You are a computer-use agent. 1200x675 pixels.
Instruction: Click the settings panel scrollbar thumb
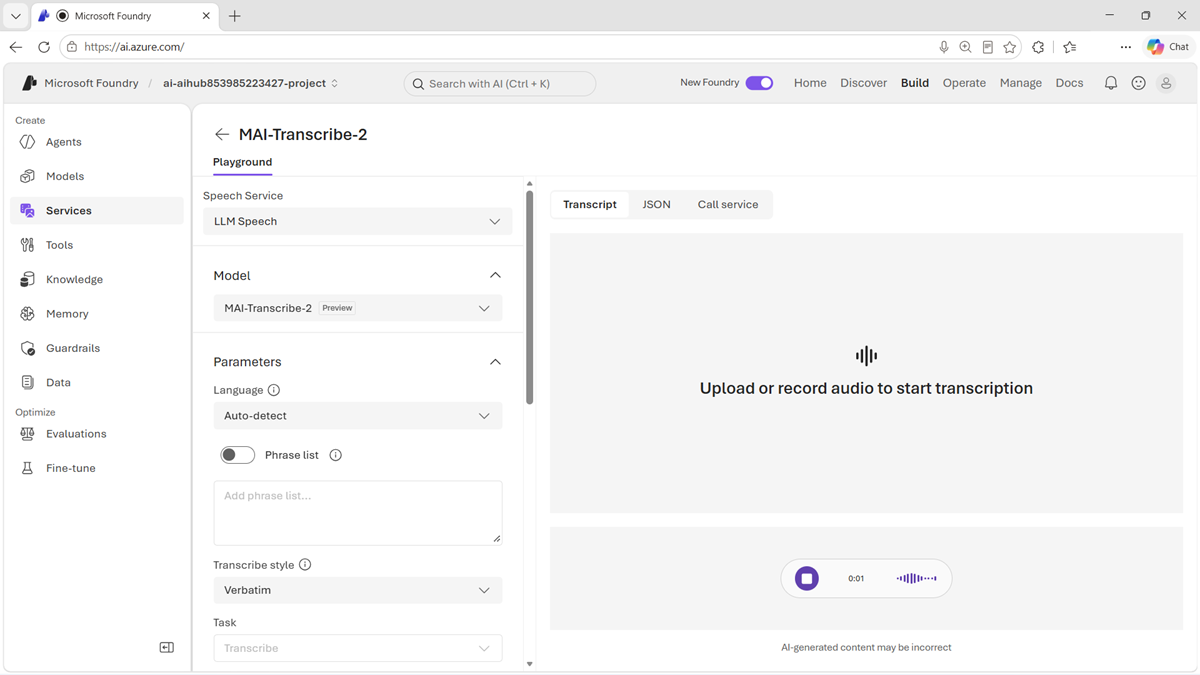529,297
